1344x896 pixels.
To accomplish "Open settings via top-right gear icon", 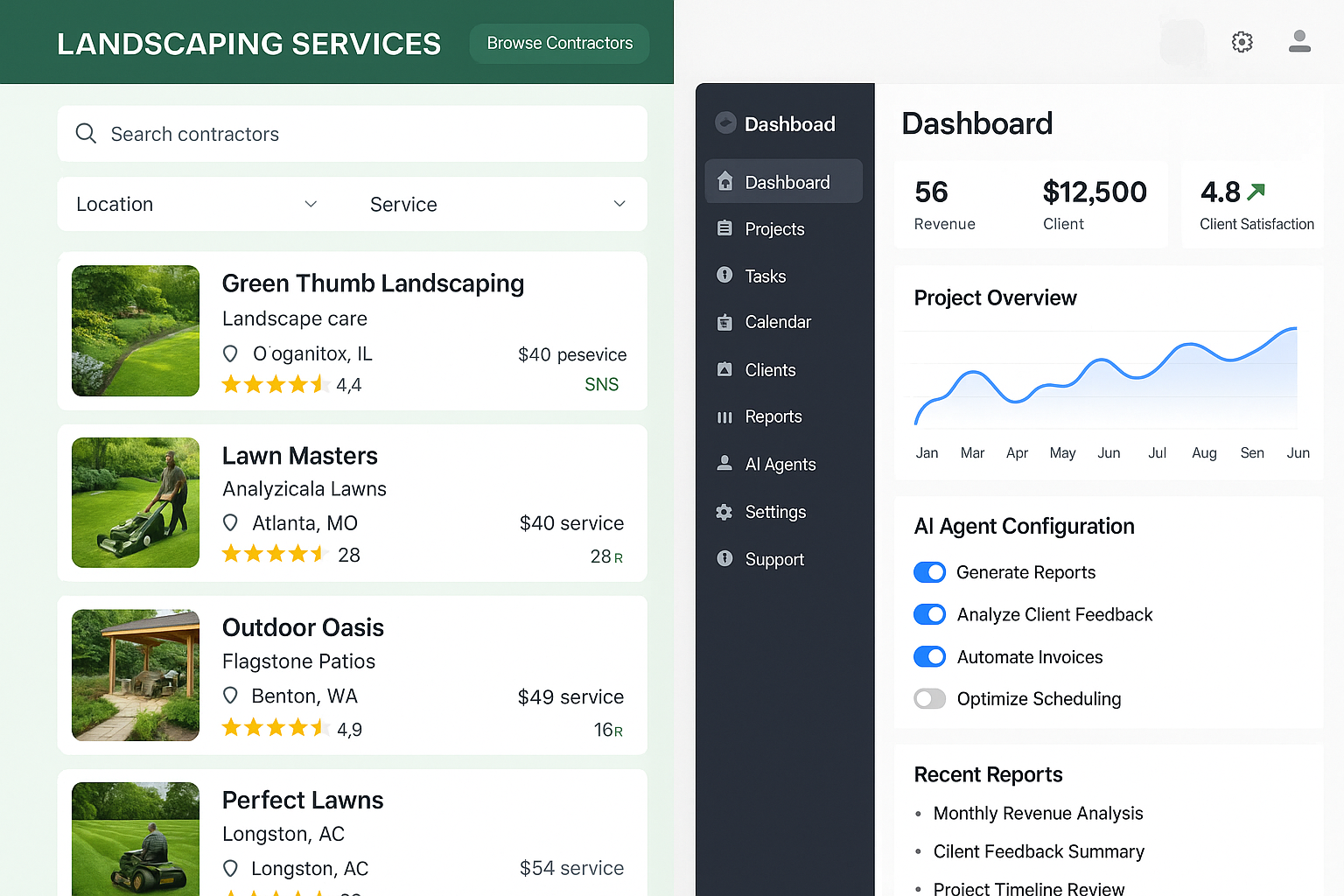I will 1242,42.
